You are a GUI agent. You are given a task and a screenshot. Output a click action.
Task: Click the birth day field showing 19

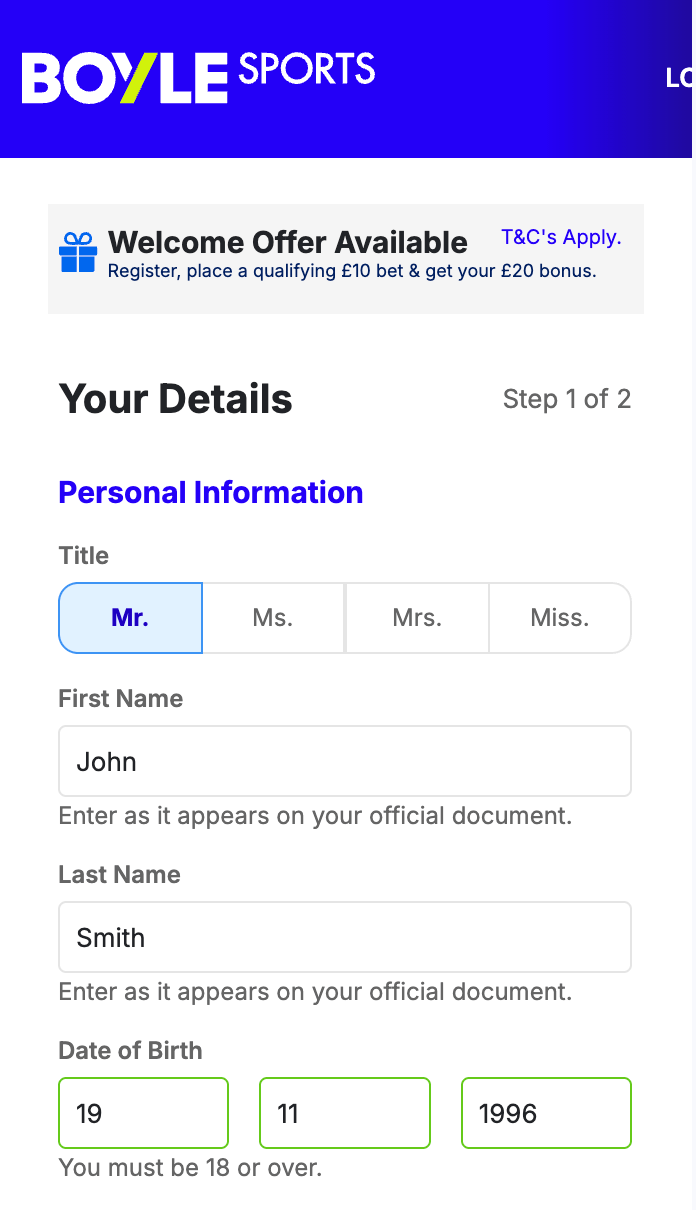tap(144, 1113)
